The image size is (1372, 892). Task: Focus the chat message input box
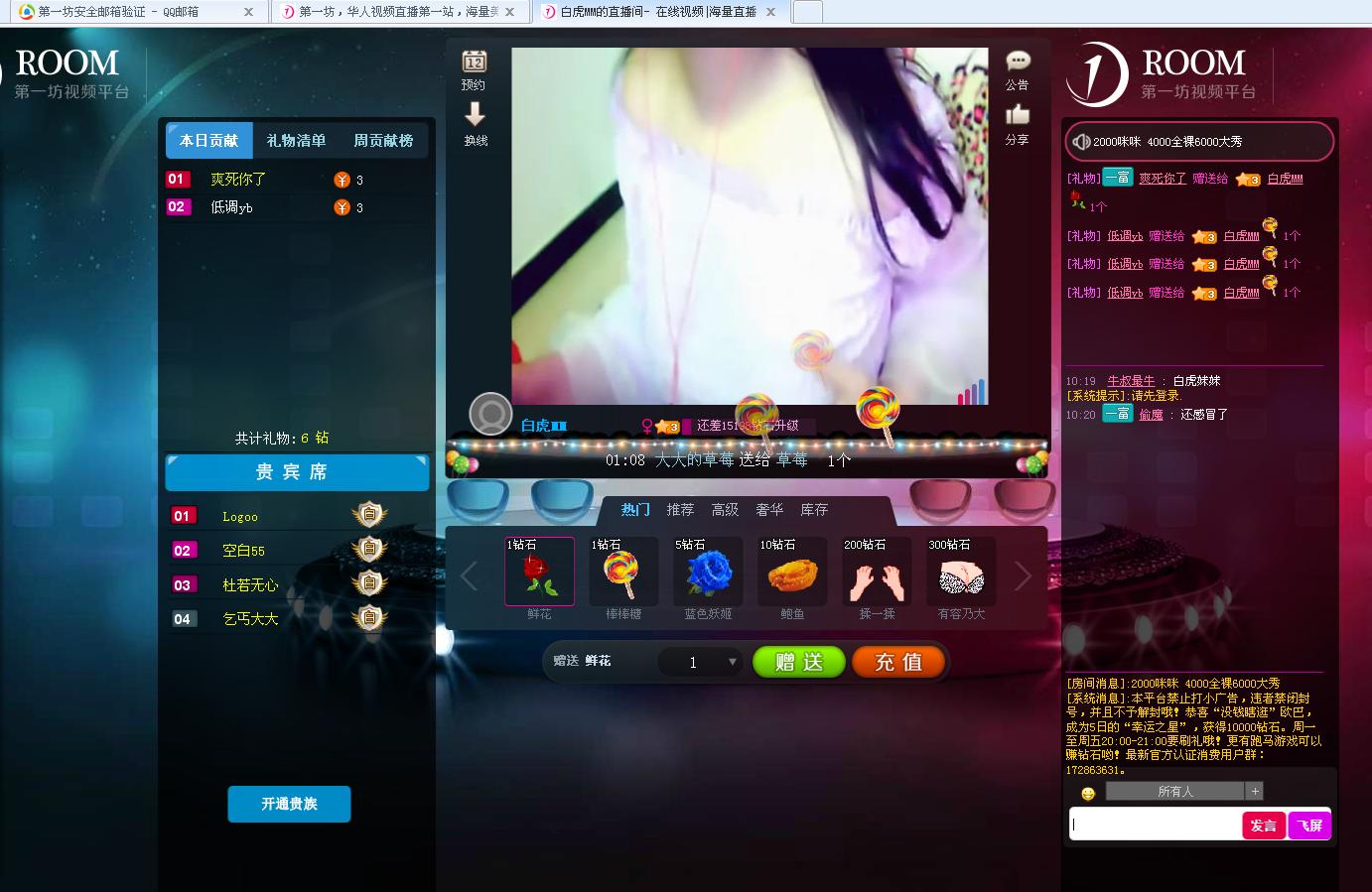(x=1156, y=825)
